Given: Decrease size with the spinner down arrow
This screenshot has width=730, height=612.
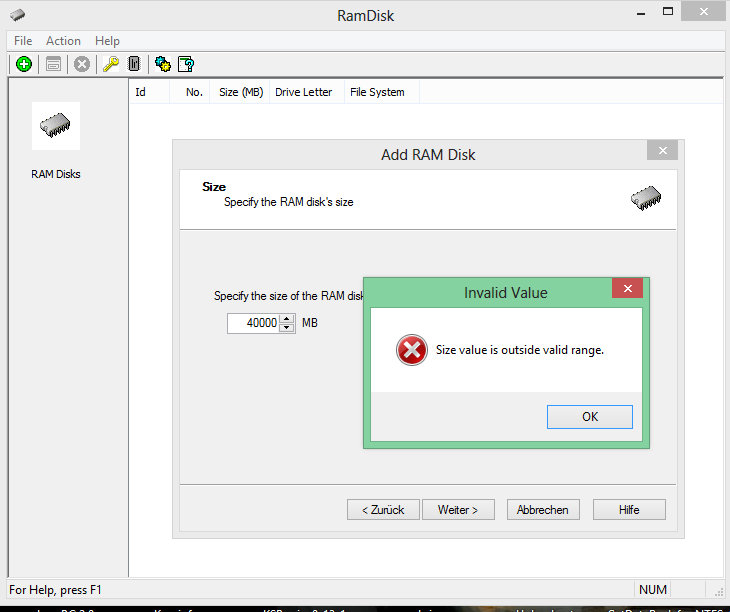Looking at the screenshot, I should point(287,327).
